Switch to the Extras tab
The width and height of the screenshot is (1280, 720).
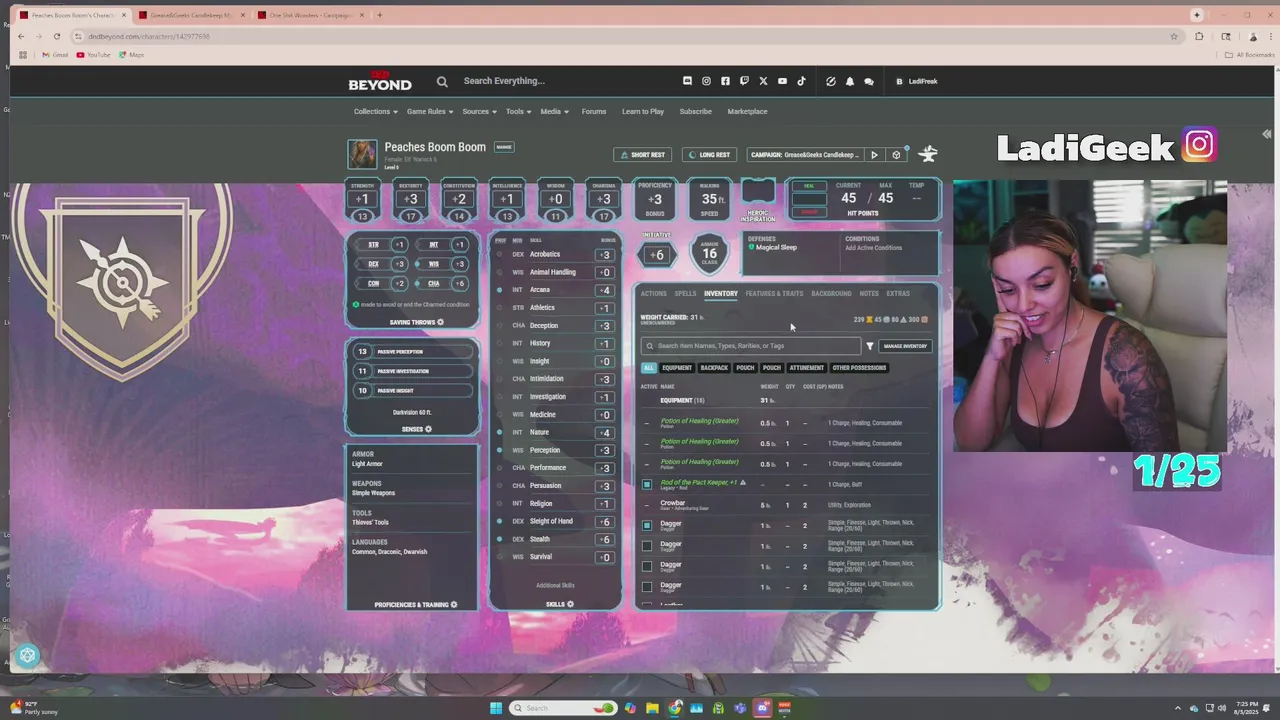click(898, 294)
